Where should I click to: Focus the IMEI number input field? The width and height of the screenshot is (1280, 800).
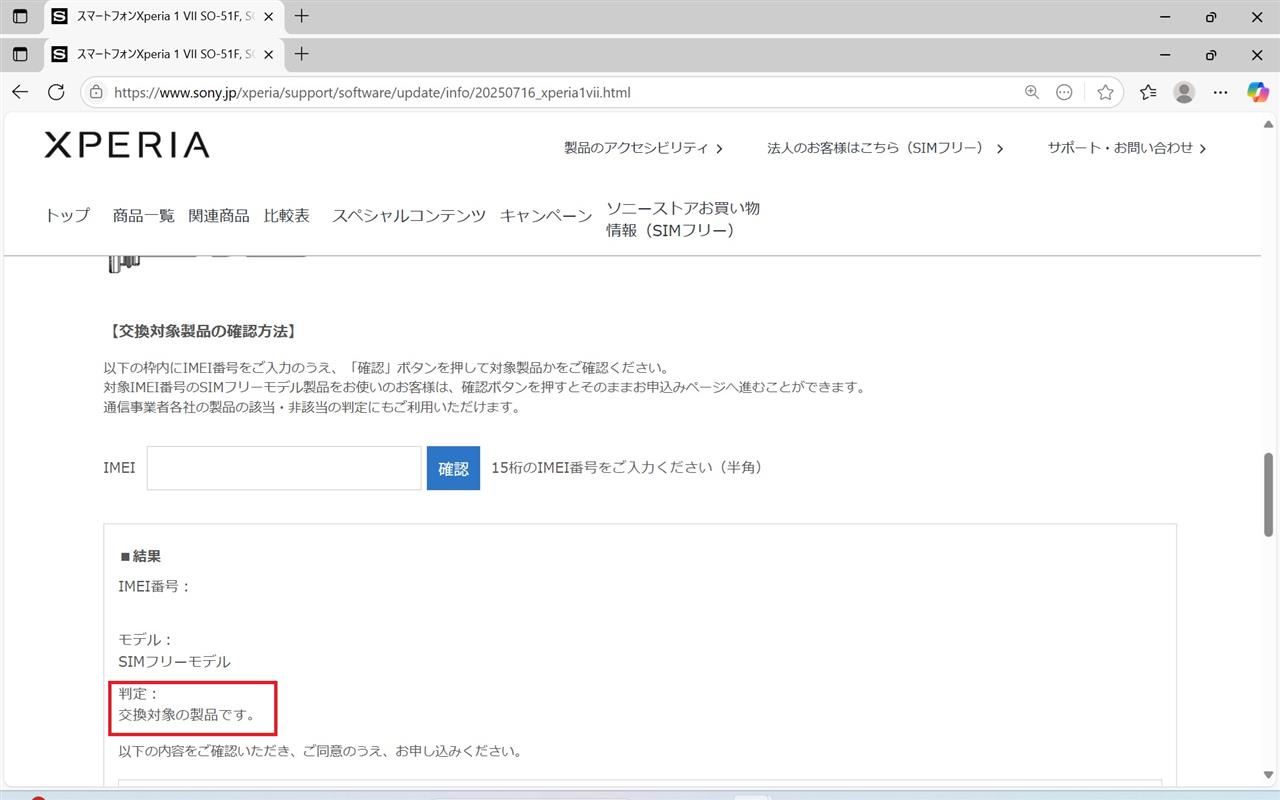(284, 468)
